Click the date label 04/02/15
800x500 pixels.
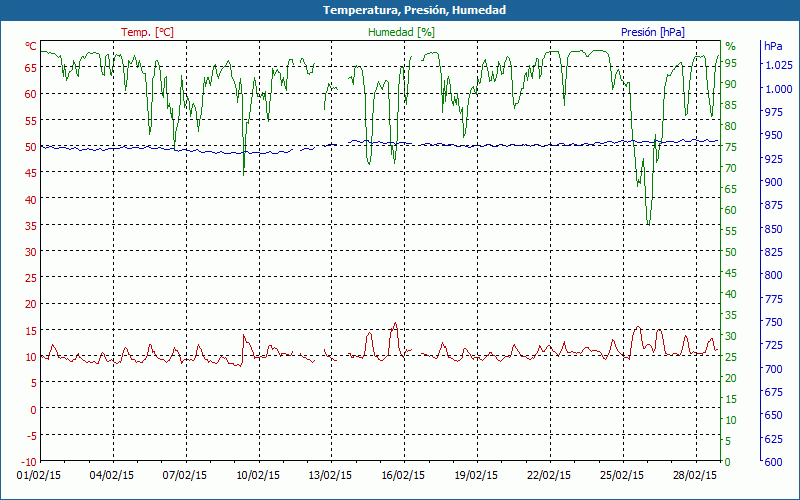[112, 475]
